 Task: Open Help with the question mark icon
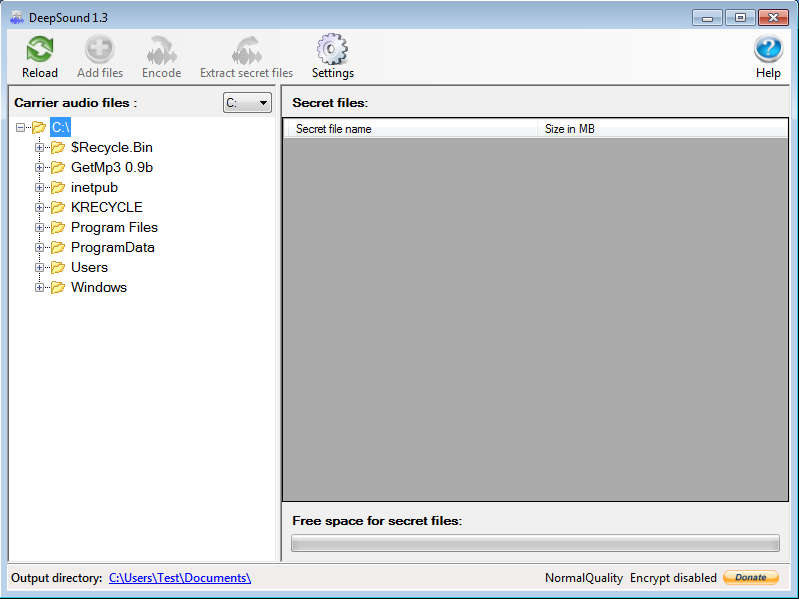tap(768, 49)
